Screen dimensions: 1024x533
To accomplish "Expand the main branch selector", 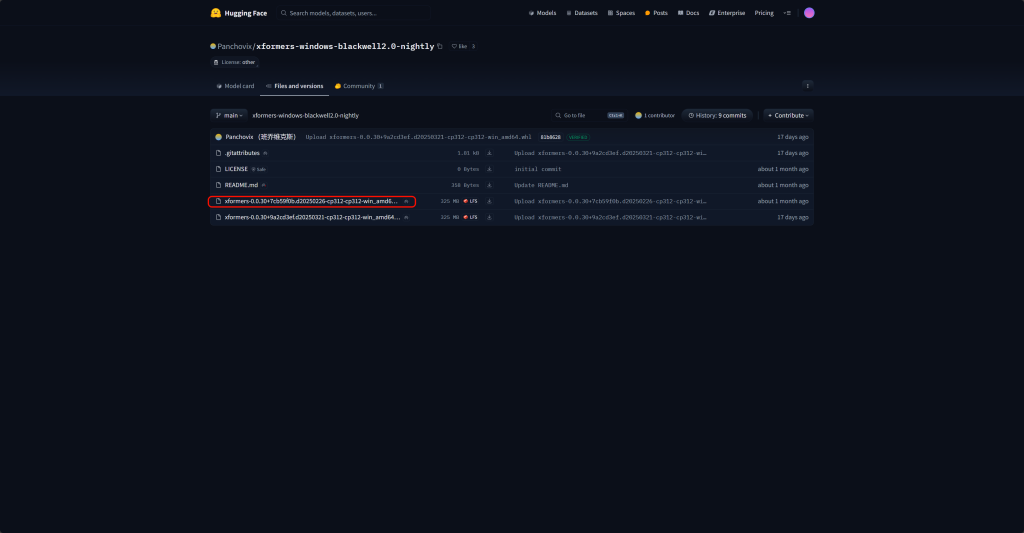I will 228,115.
